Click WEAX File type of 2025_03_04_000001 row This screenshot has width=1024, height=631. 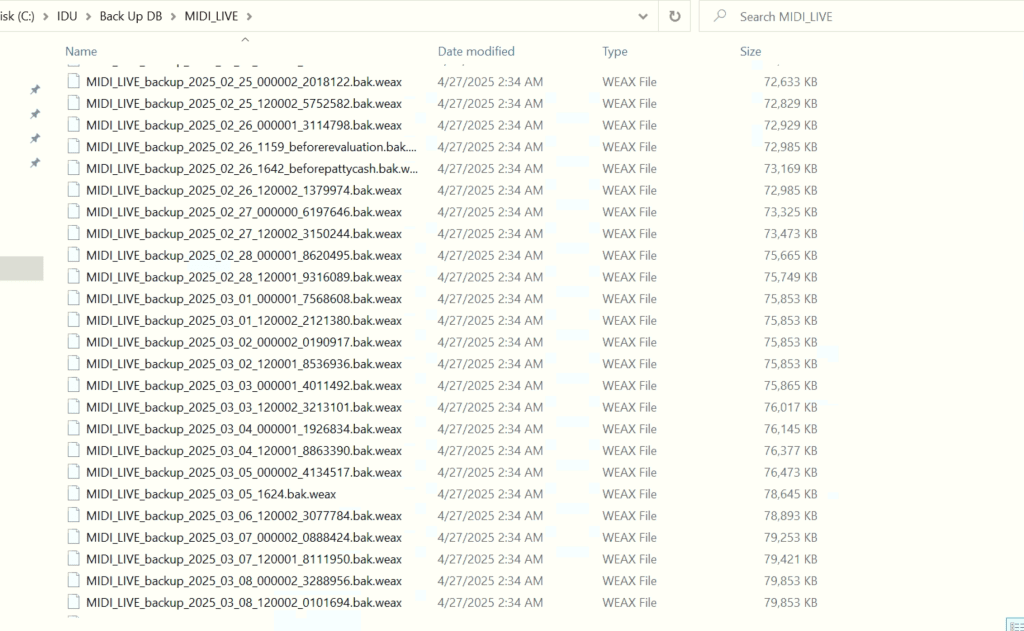(x=629, y=429)
